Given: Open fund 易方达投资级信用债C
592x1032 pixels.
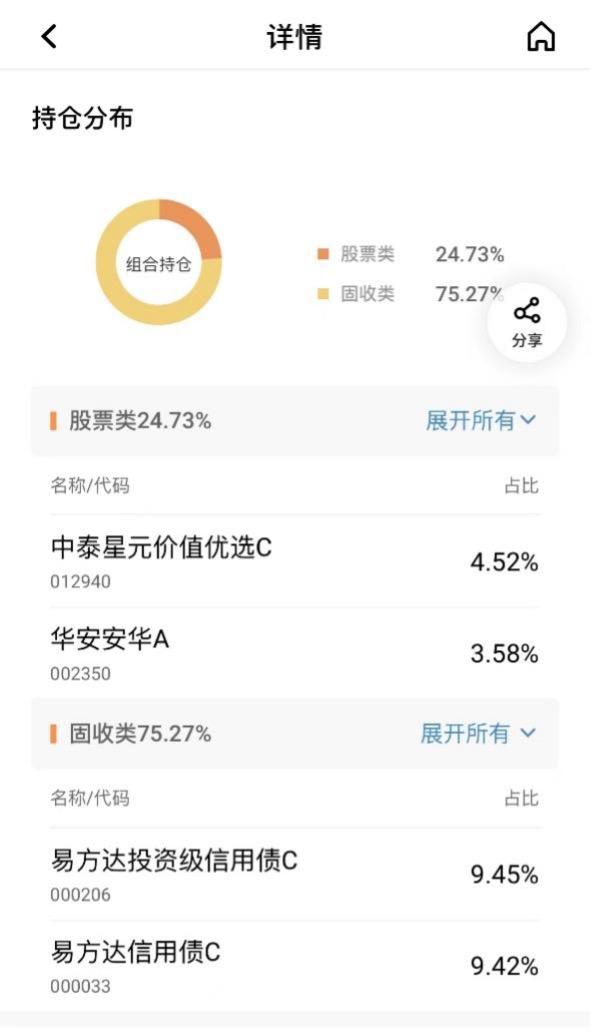Looking at the screenshot, I should pyautogui.click(x=295, y=874).
